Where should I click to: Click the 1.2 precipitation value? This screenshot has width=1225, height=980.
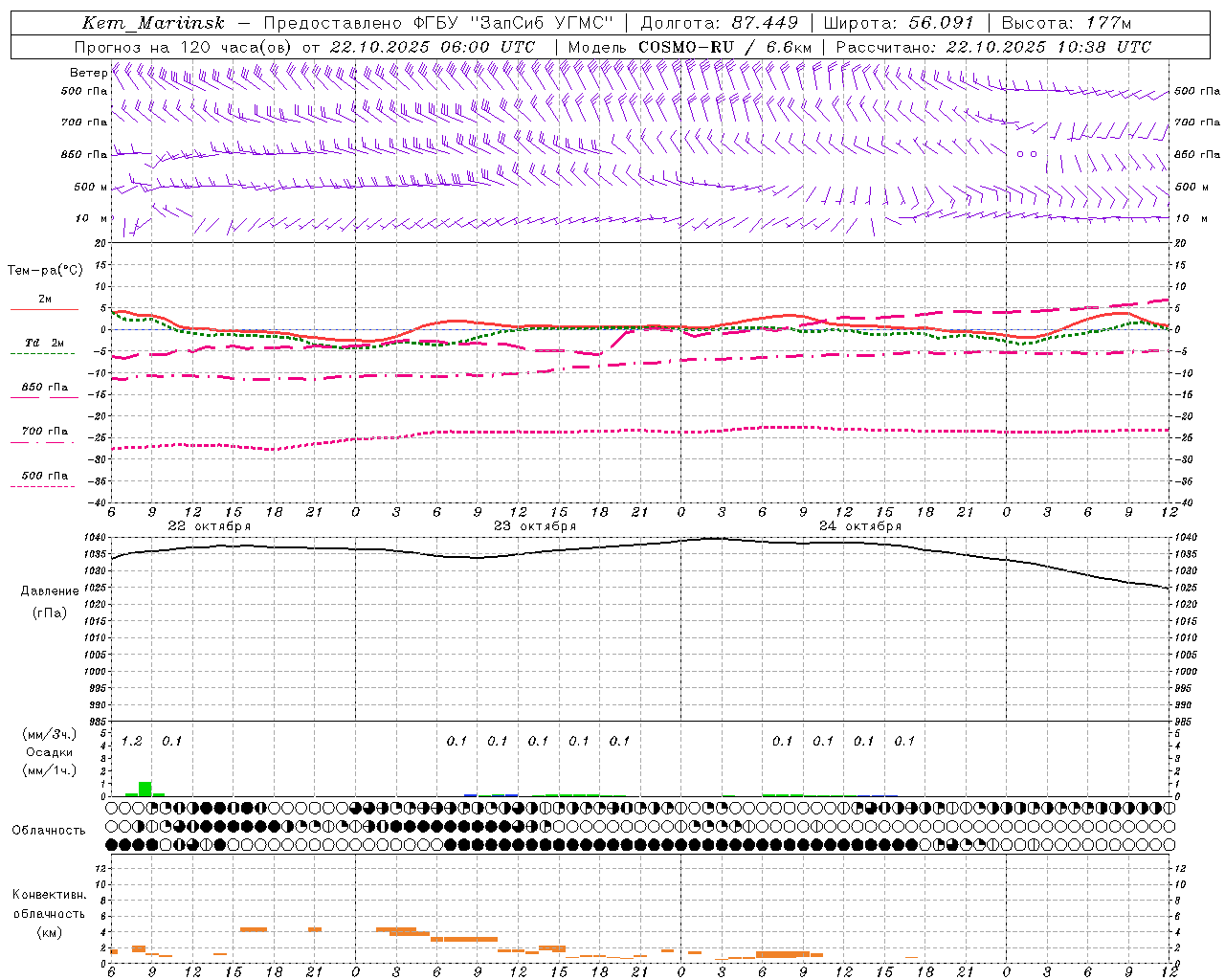(132, 741)
